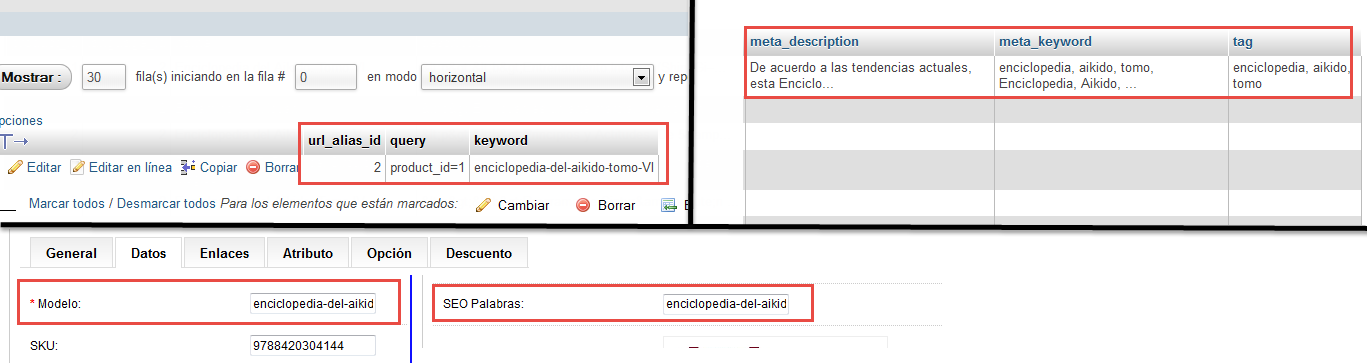This screenshot has width=1367, height=363.
Task: Click into the SEO Palabras field
Action: point(726,303)
